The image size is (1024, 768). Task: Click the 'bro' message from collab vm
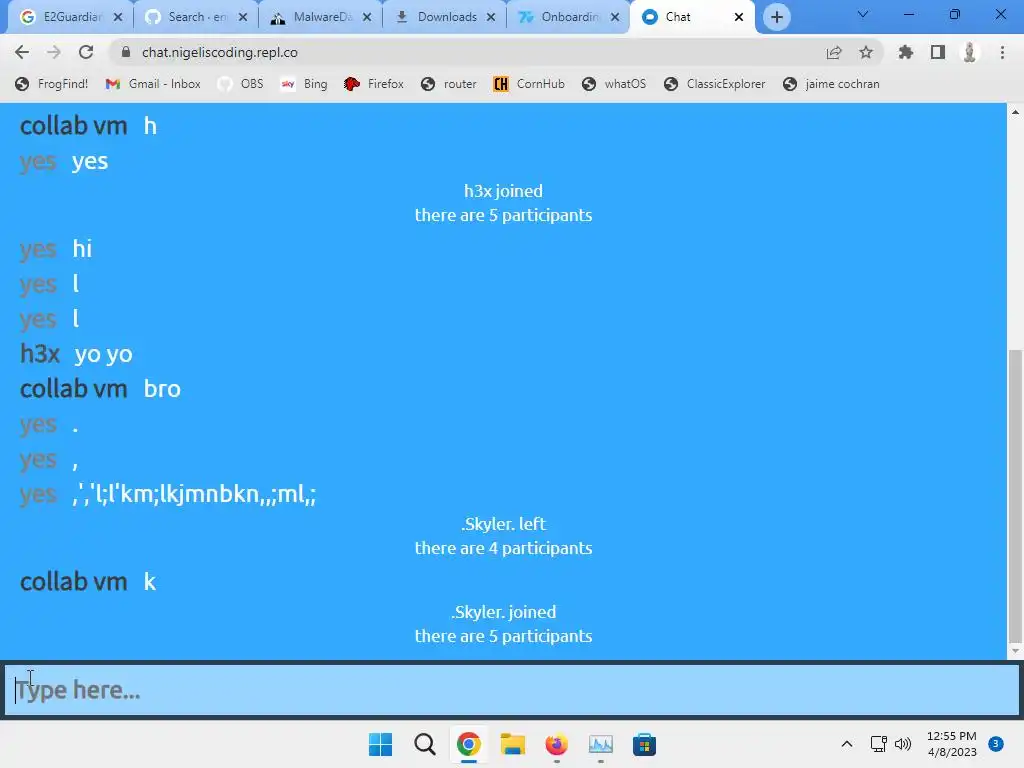coord(162,389)
